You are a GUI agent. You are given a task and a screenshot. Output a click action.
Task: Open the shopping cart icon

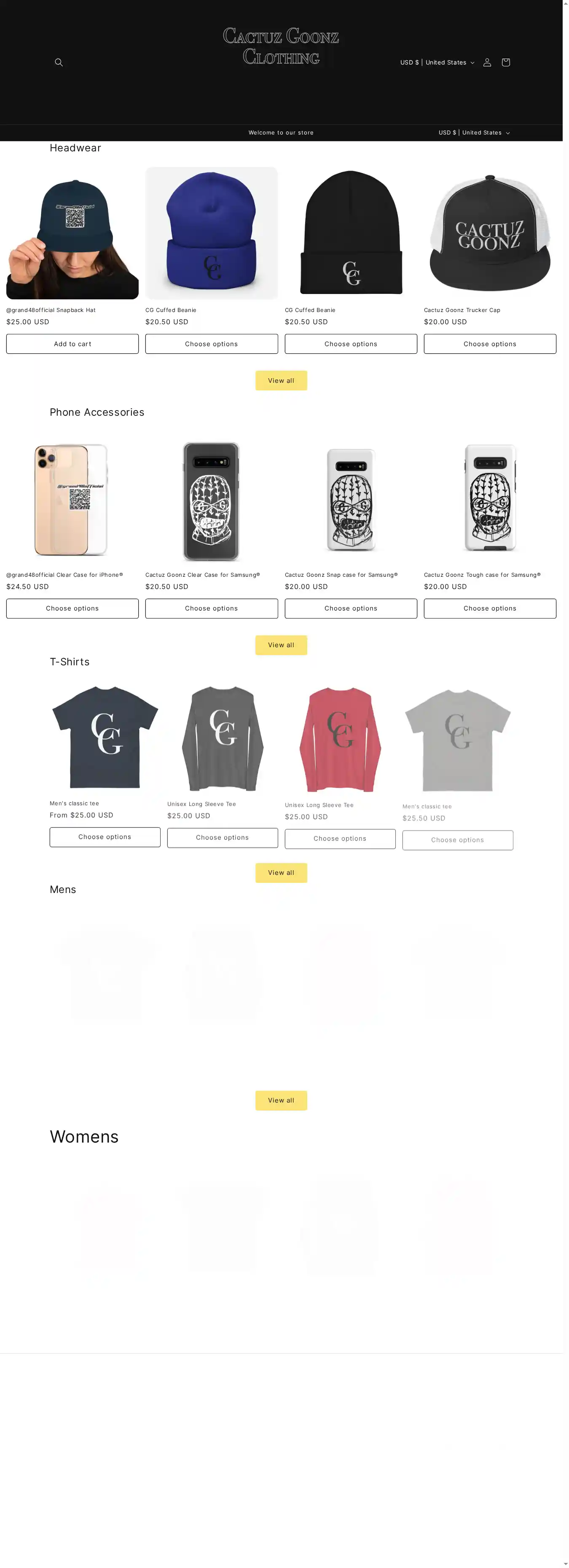505,62
